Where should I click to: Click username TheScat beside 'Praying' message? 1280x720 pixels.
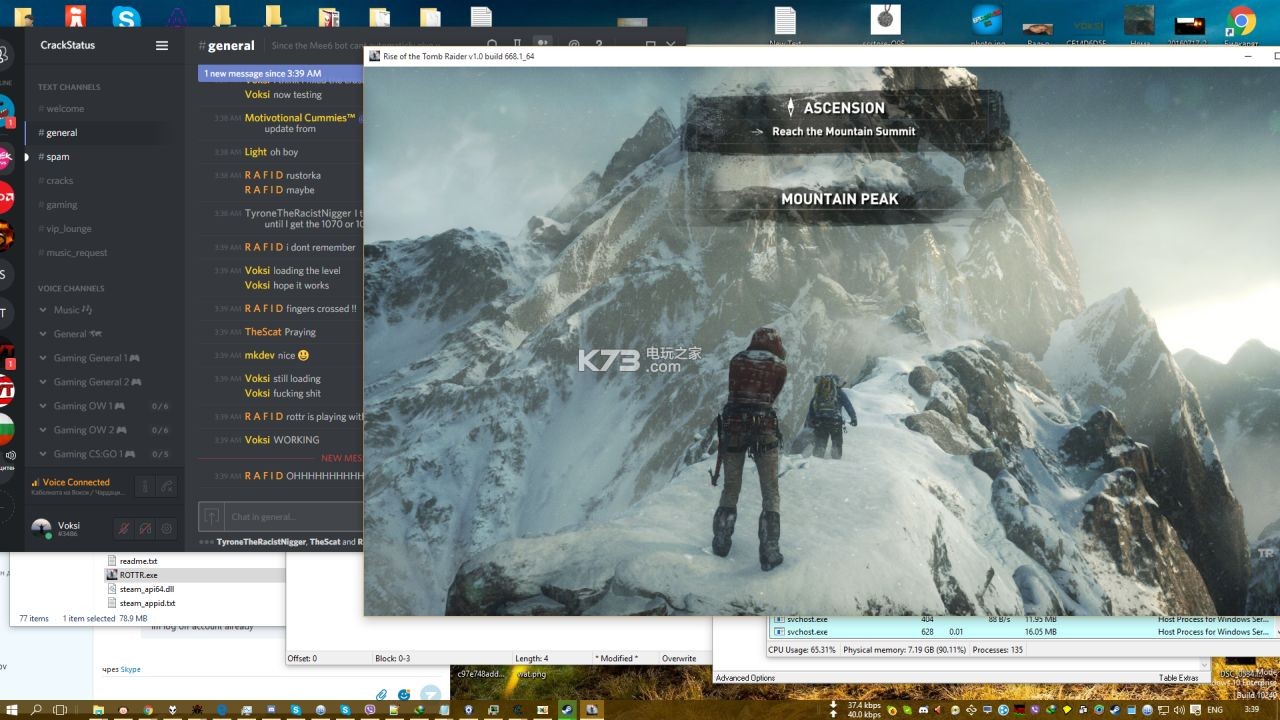pos(263,332)
